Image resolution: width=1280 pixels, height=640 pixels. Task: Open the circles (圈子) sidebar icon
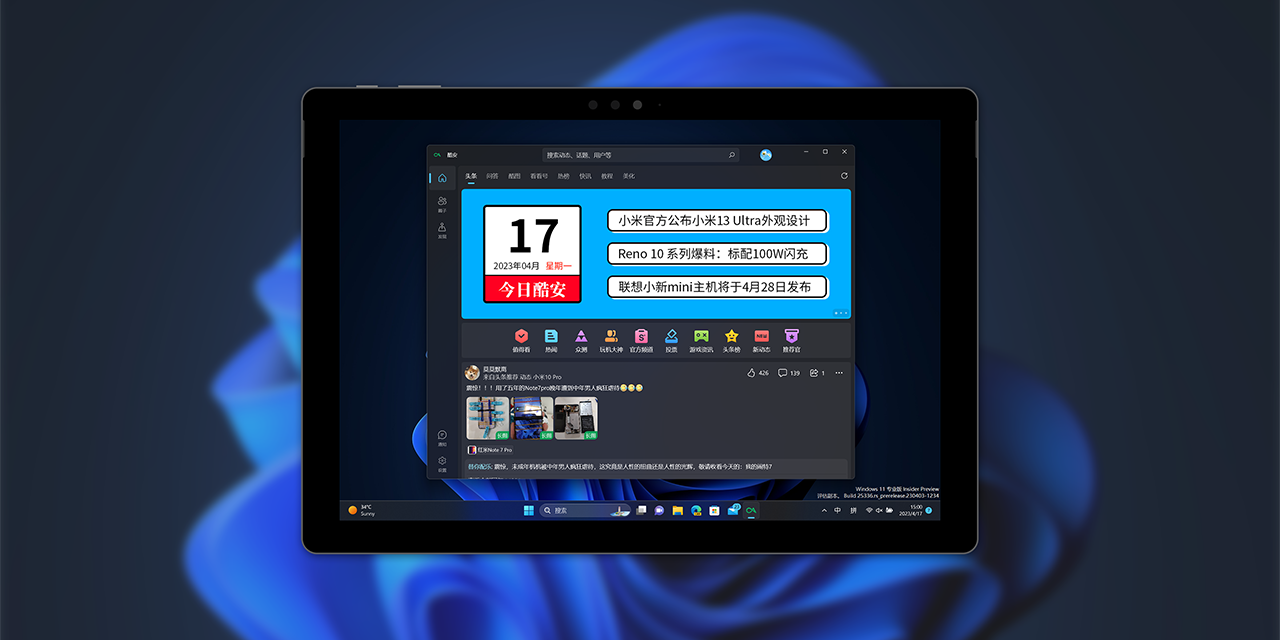(x=442, y=203)
